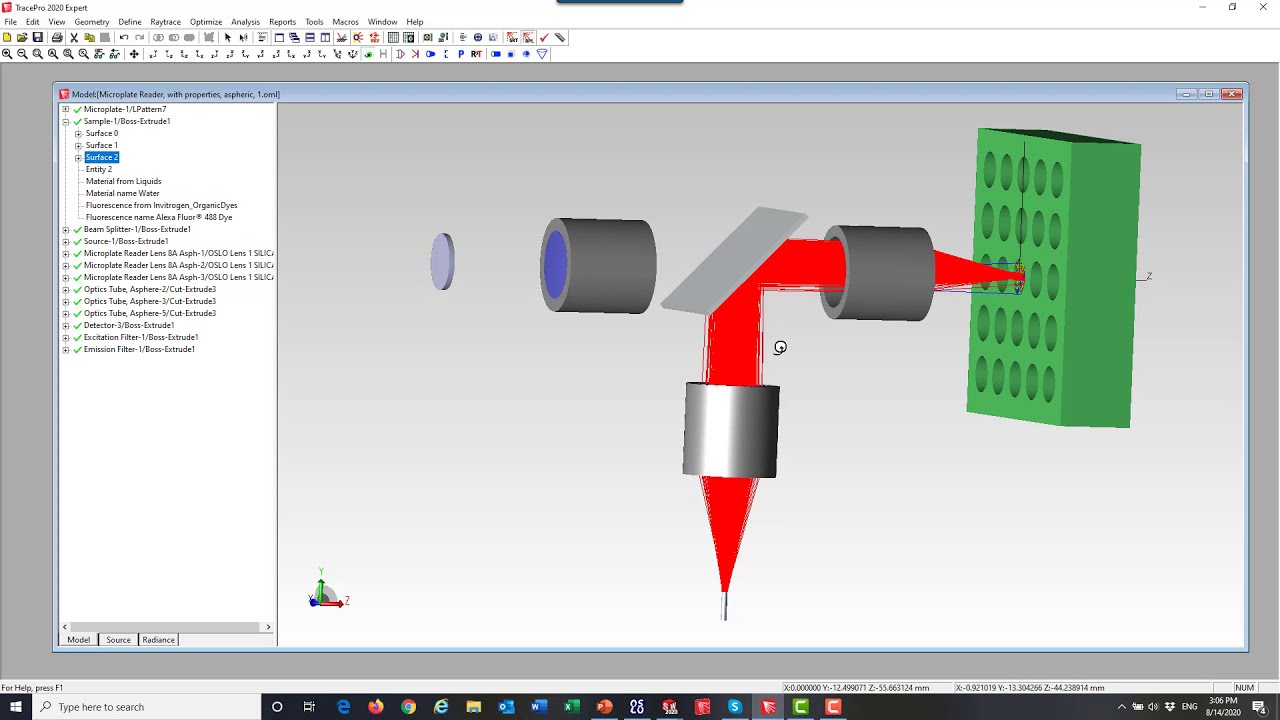This screenshot has width=1280, height=720.
Task: Click the Cut scissors icon
Action: click(x=74, y=38)
